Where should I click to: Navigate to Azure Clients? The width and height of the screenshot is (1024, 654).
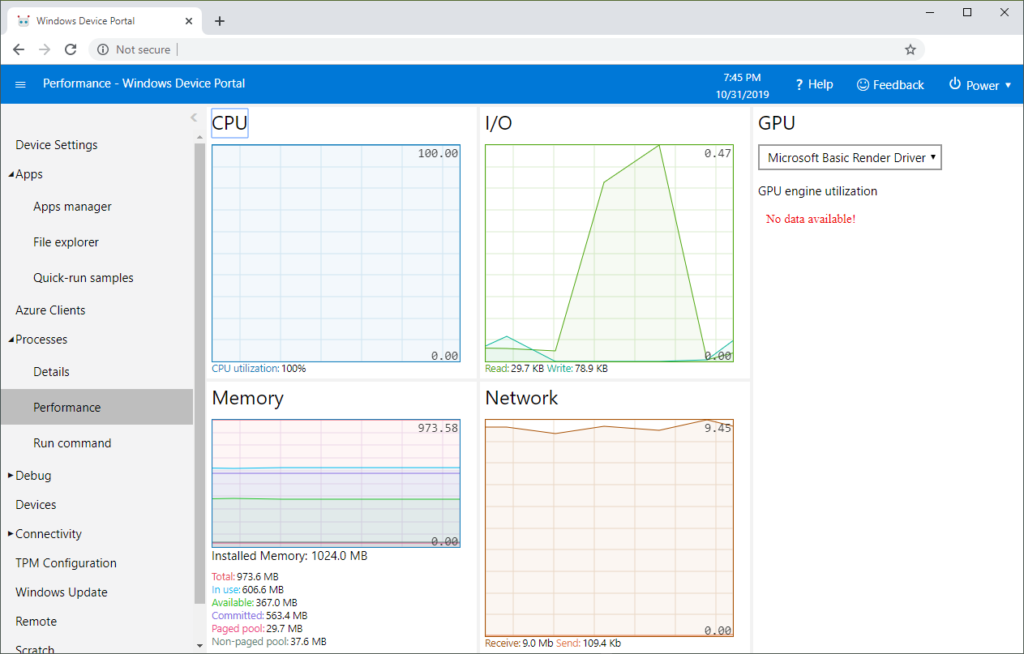pyautogui.click(x=50, y=310)
